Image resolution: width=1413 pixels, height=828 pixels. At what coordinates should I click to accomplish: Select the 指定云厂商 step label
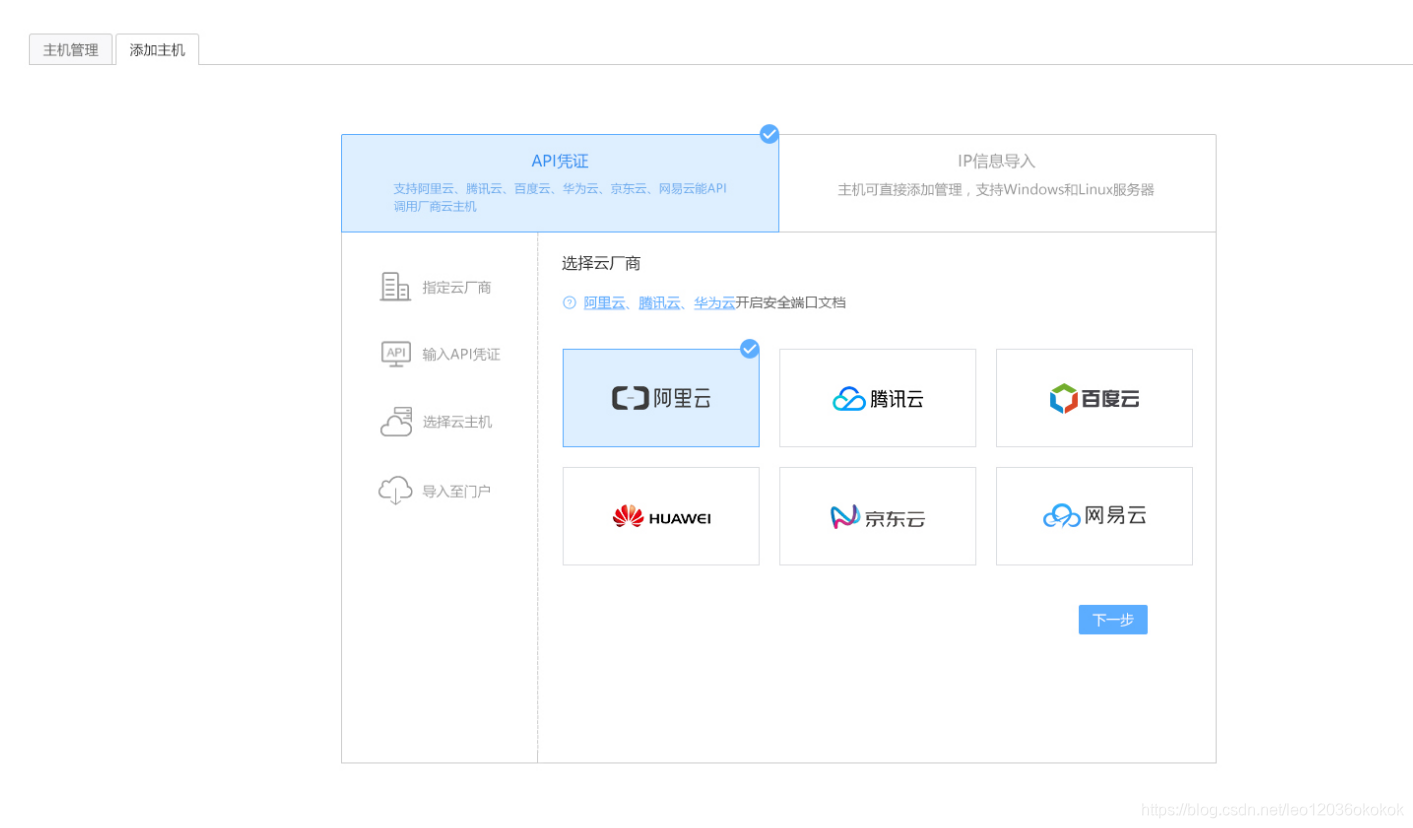click(x=457, y=287)
